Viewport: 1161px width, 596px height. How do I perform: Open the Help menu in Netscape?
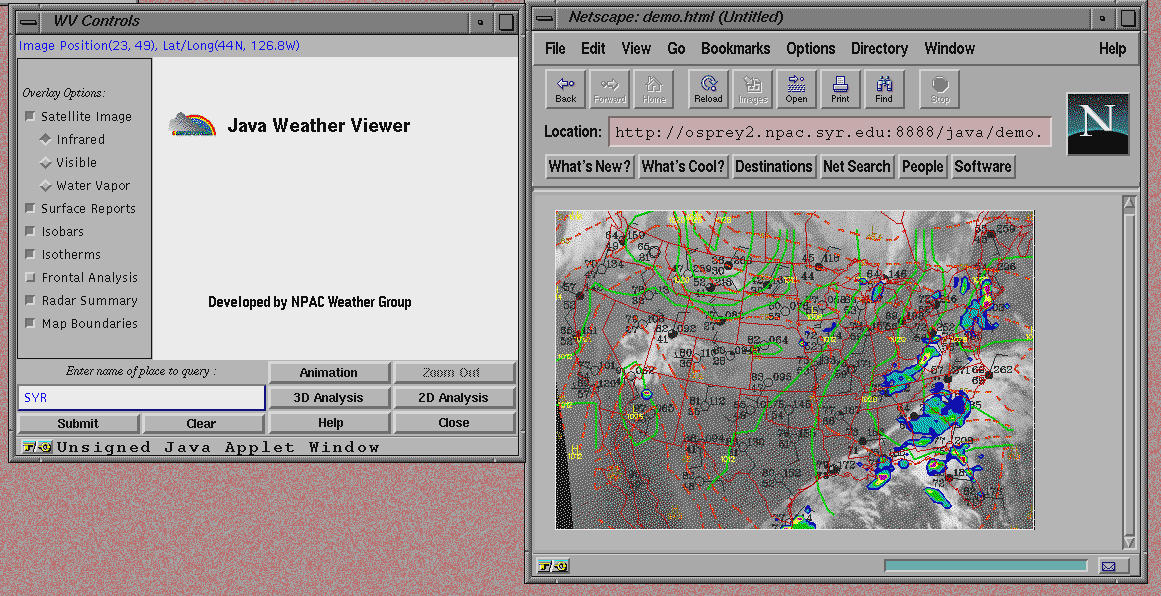click(1112, 49)
